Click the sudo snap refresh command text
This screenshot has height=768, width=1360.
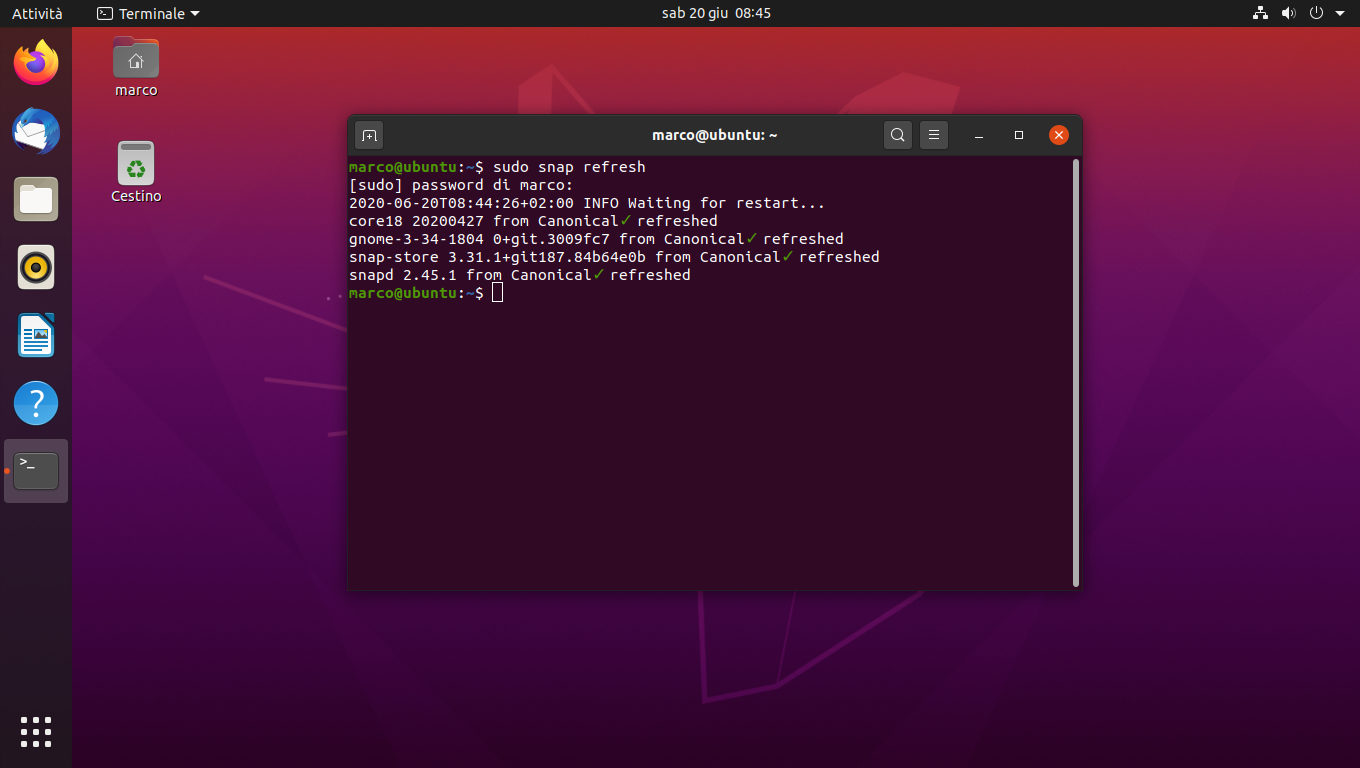click(569, 167)
